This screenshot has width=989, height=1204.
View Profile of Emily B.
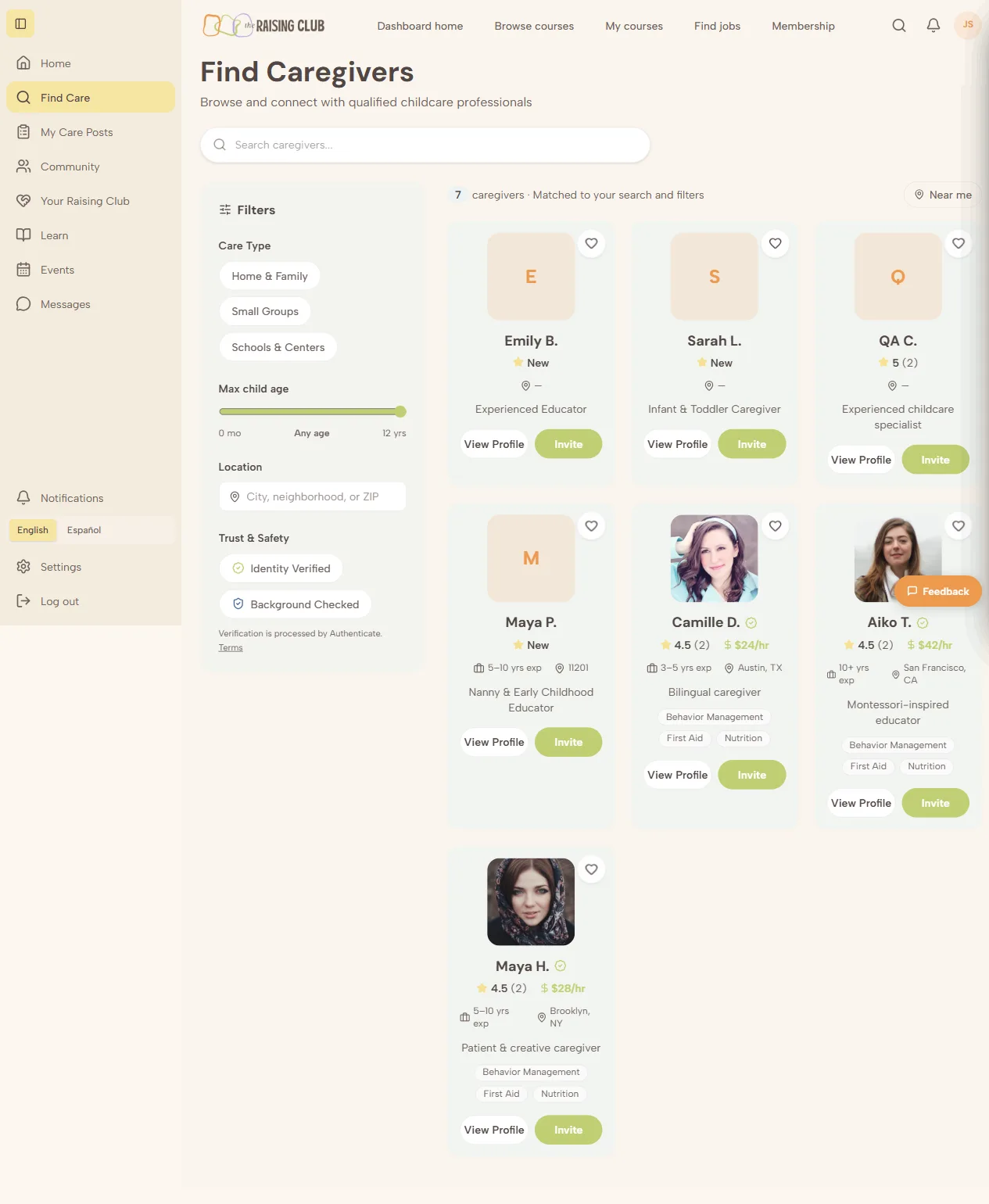494,444
